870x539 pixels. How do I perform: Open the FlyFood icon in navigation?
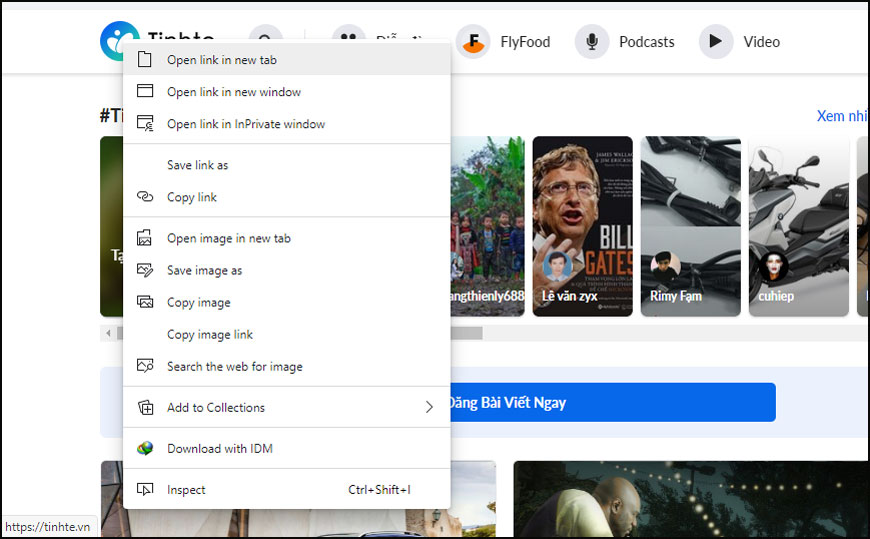[473, 42]
